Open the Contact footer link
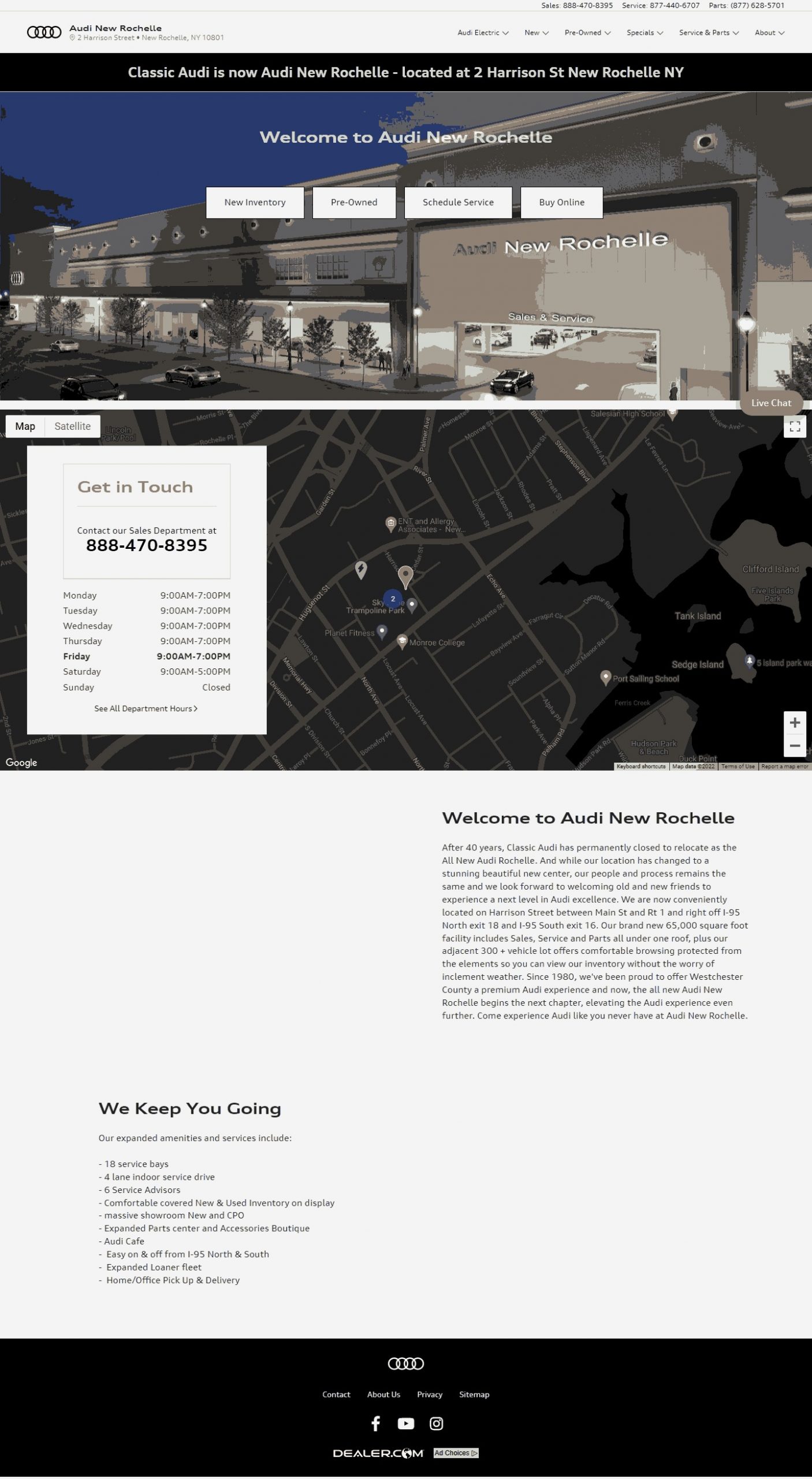 (336, 1395)
